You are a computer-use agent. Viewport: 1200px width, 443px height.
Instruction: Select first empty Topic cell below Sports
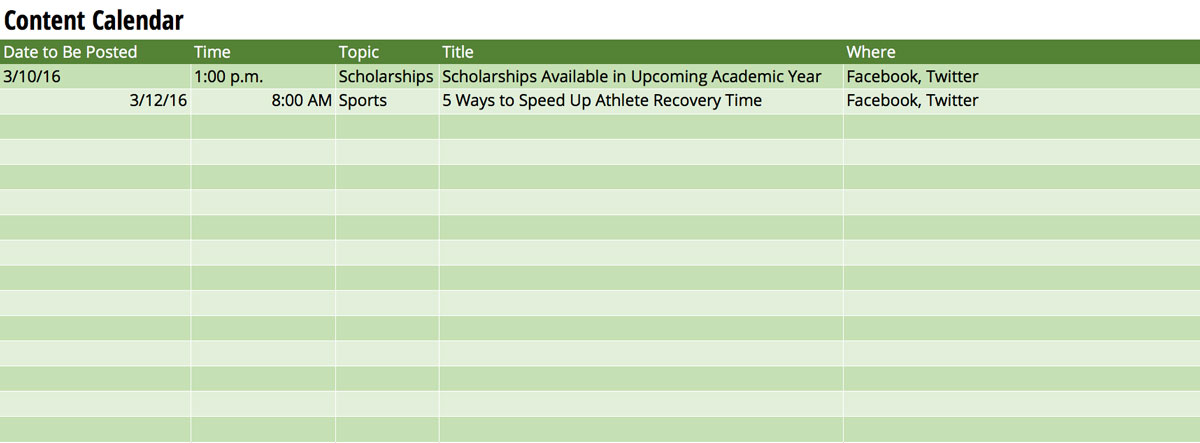pyautogui.click(x=386, y=126)
